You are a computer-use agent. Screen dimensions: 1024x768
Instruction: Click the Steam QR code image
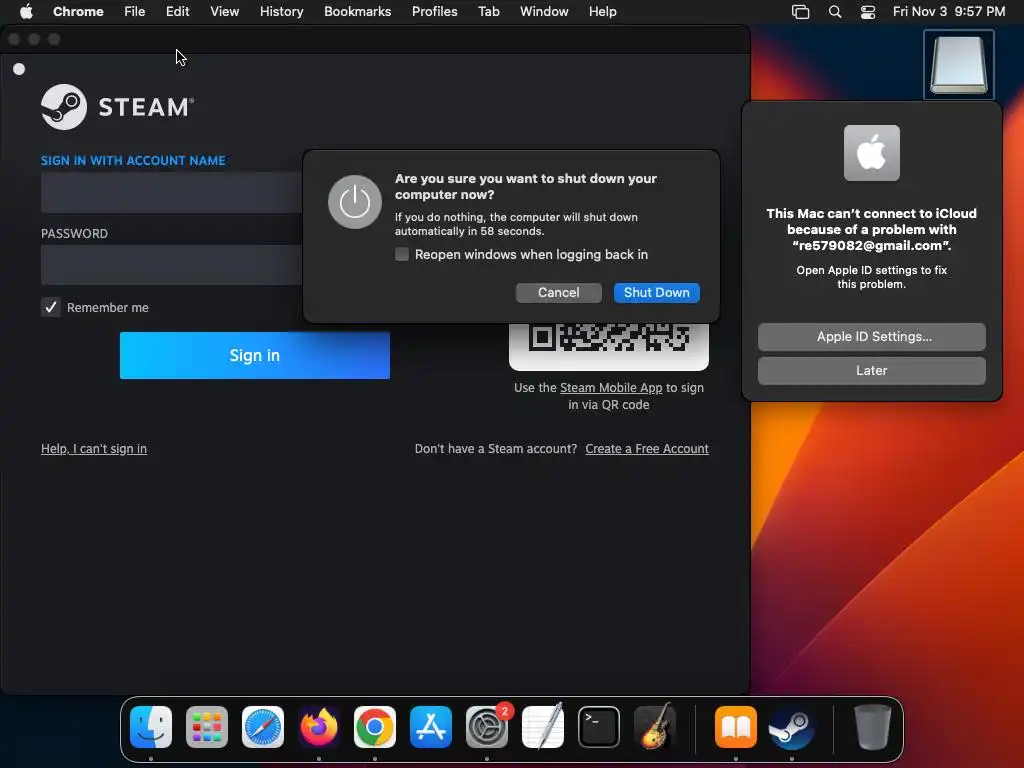(609, 346)
